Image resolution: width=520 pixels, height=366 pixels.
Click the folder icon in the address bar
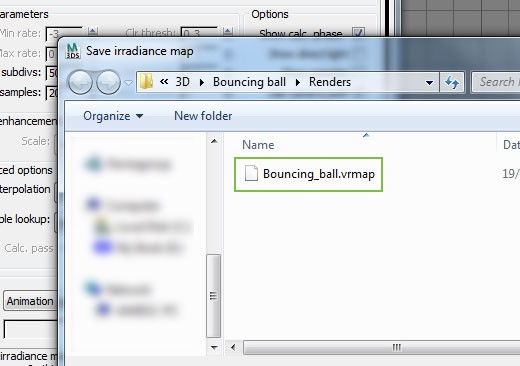tap(146, 82)
